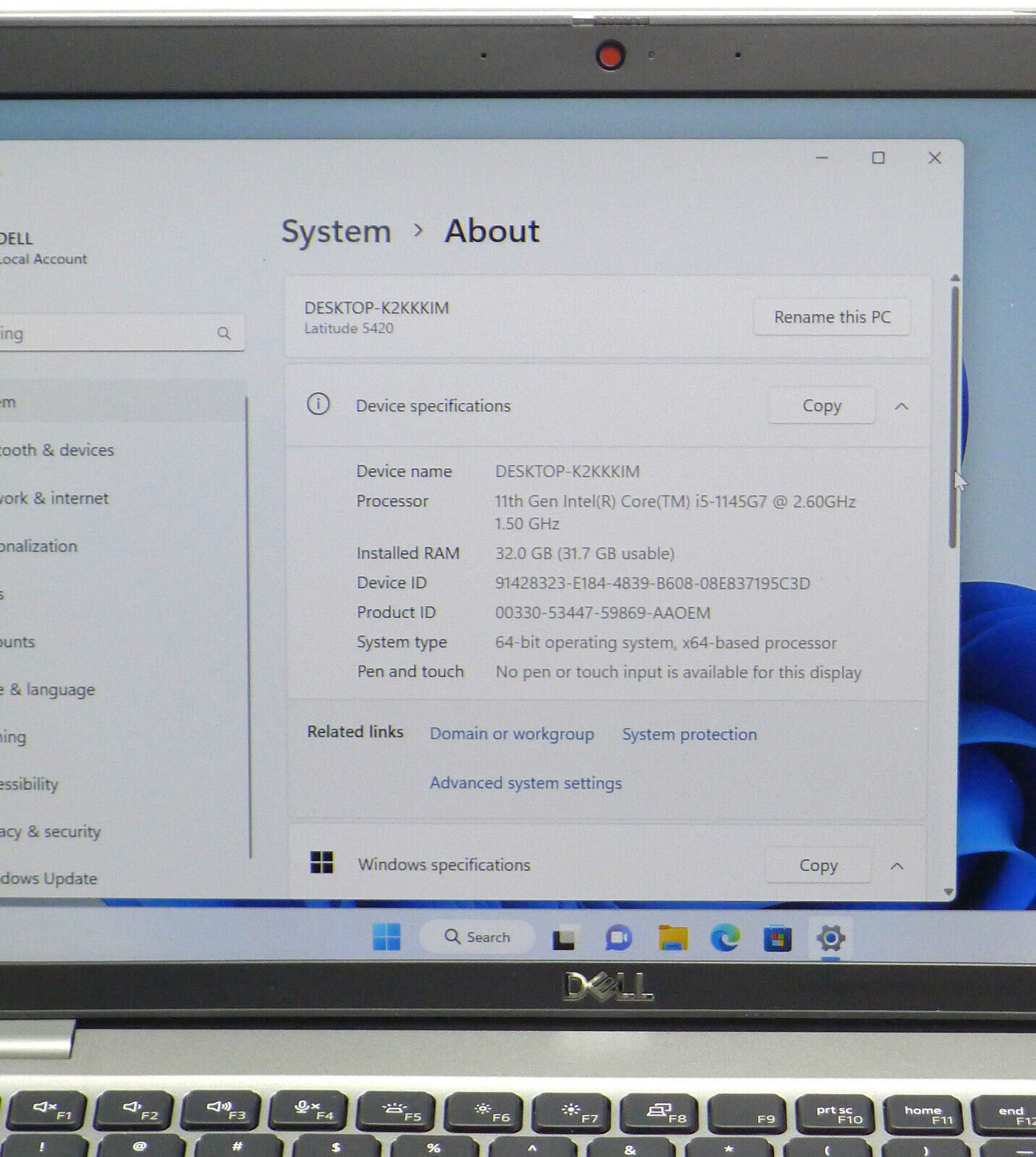This screenshot has height=1157, width=1036.
Task: Open Gaming in the sidebar
Action: pos(14,737)
